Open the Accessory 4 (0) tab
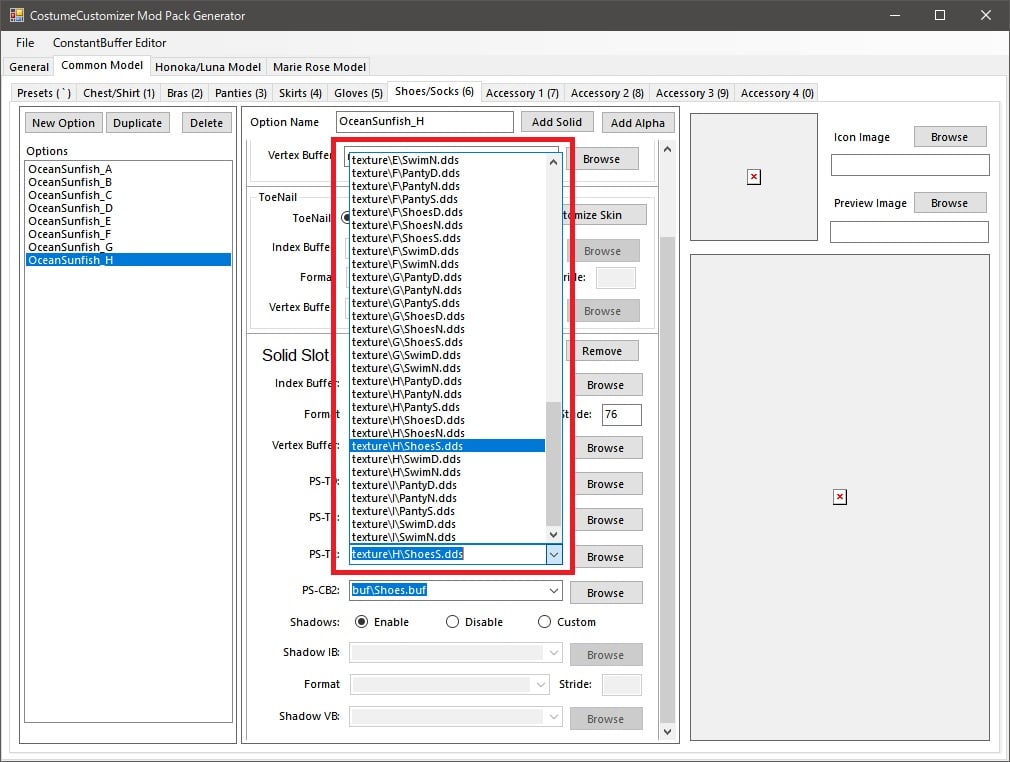1010x762 pixels. 777,93
